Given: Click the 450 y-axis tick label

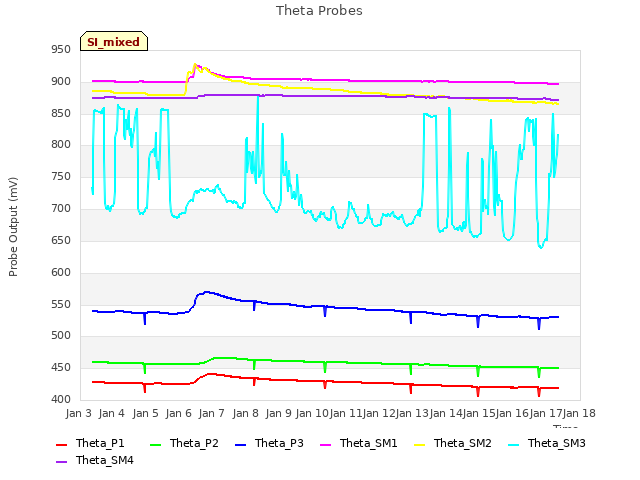Looking at the screenshot, I should click(61, 368).
